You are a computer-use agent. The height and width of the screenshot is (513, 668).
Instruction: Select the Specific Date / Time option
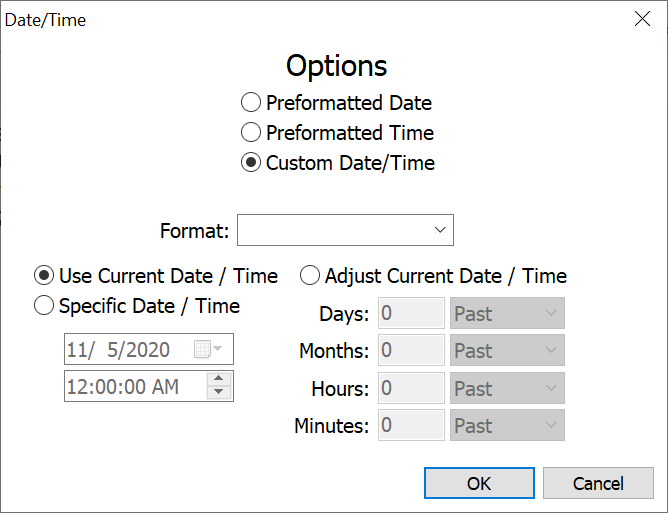[44, 306]
